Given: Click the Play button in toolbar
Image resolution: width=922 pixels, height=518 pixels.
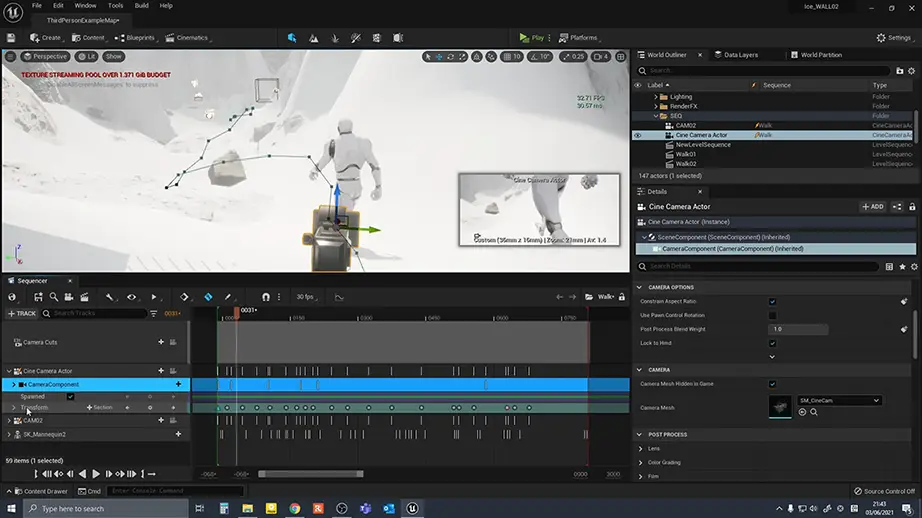Looking at the screenshot, I should click(532, 38).
